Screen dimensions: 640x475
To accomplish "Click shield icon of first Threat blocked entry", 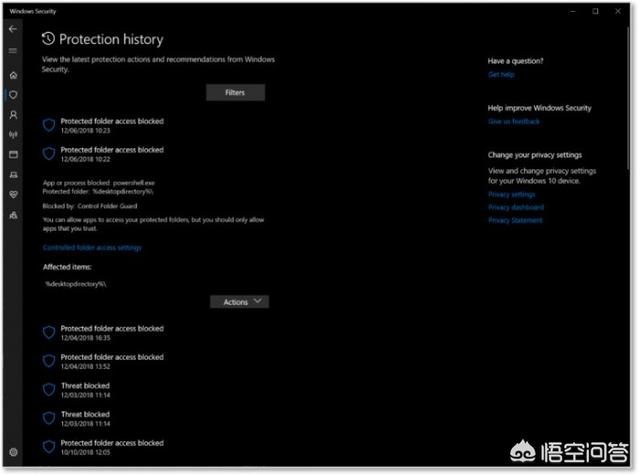I will point(49,389).
